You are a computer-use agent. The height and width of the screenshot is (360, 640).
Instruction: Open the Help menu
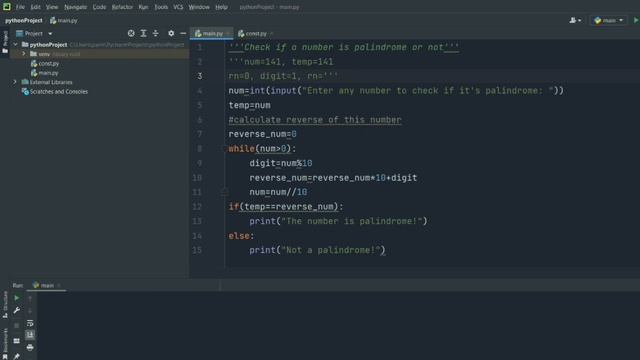[x=221, y=7]
